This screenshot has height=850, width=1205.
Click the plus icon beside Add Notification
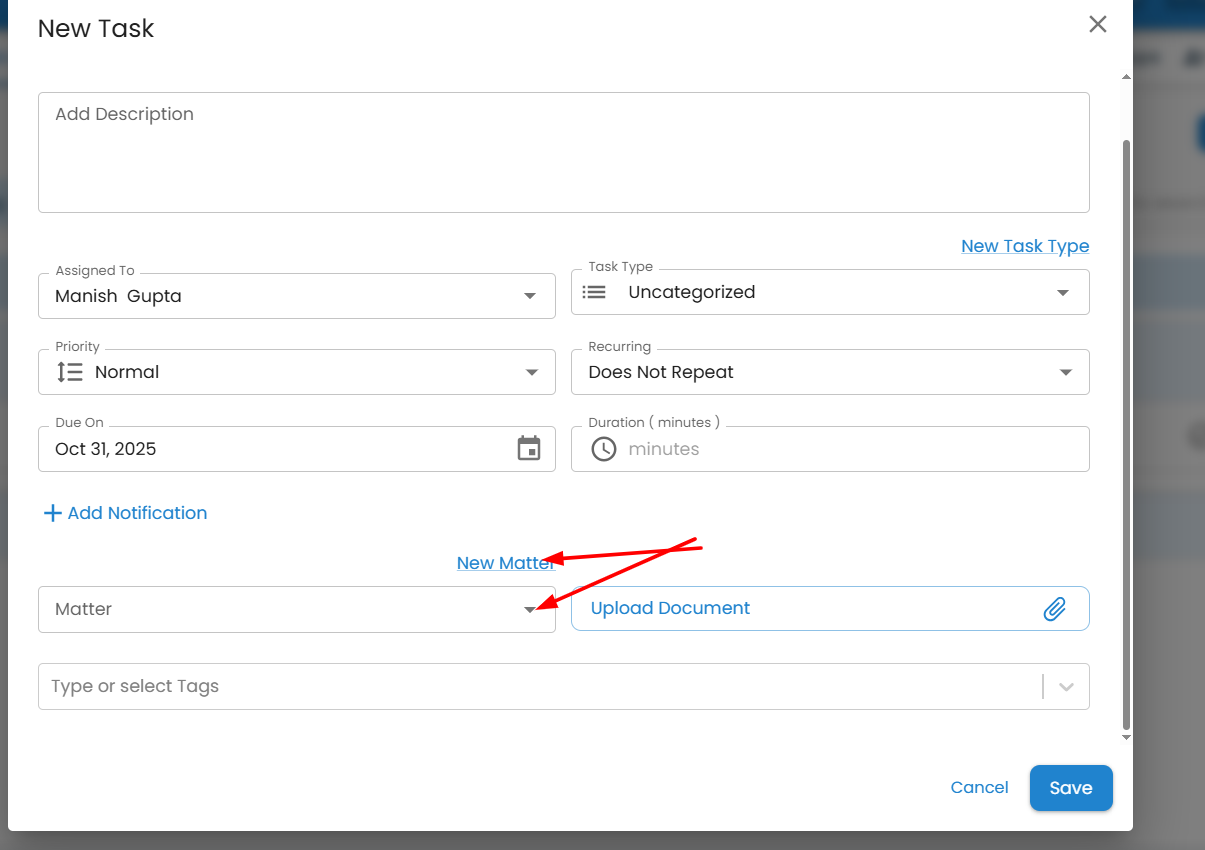[52, 513]
